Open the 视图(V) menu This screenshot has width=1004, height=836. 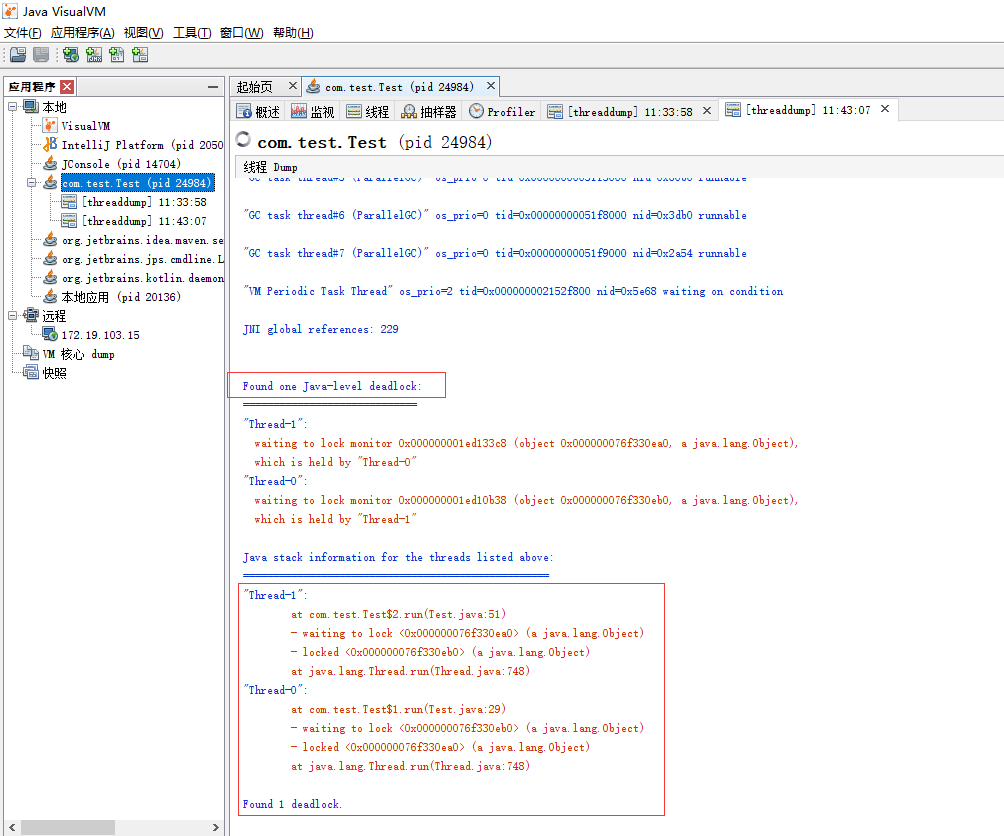(143, 33)
